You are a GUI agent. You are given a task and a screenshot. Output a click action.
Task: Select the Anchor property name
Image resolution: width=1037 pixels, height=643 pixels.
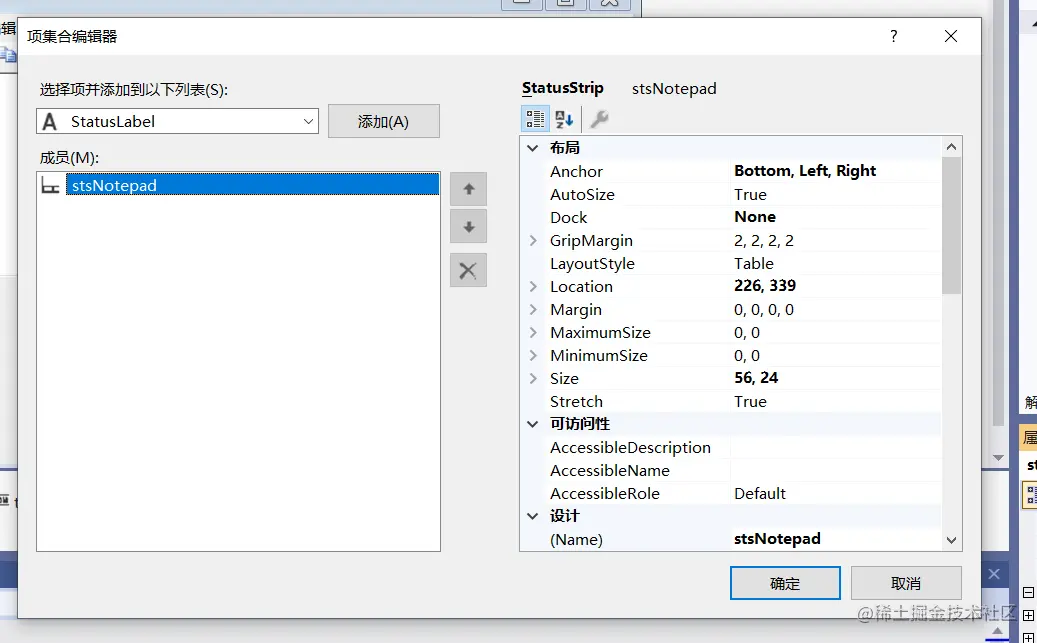pos(576,171)
